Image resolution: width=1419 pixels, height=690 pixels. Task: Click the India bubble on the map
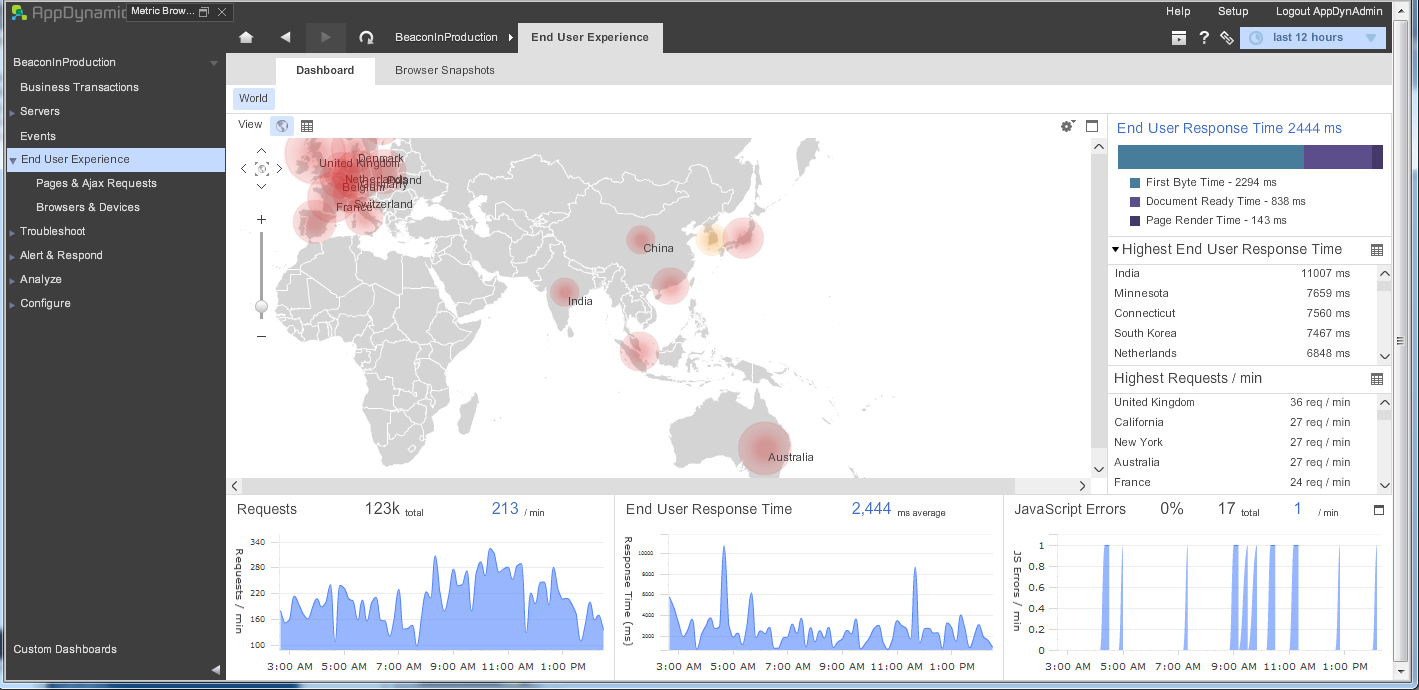coord(564,292)
